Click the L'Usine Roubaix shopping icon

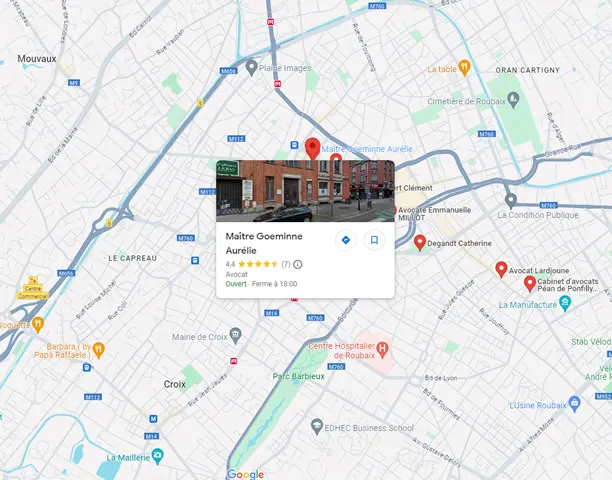pos(574,404)
